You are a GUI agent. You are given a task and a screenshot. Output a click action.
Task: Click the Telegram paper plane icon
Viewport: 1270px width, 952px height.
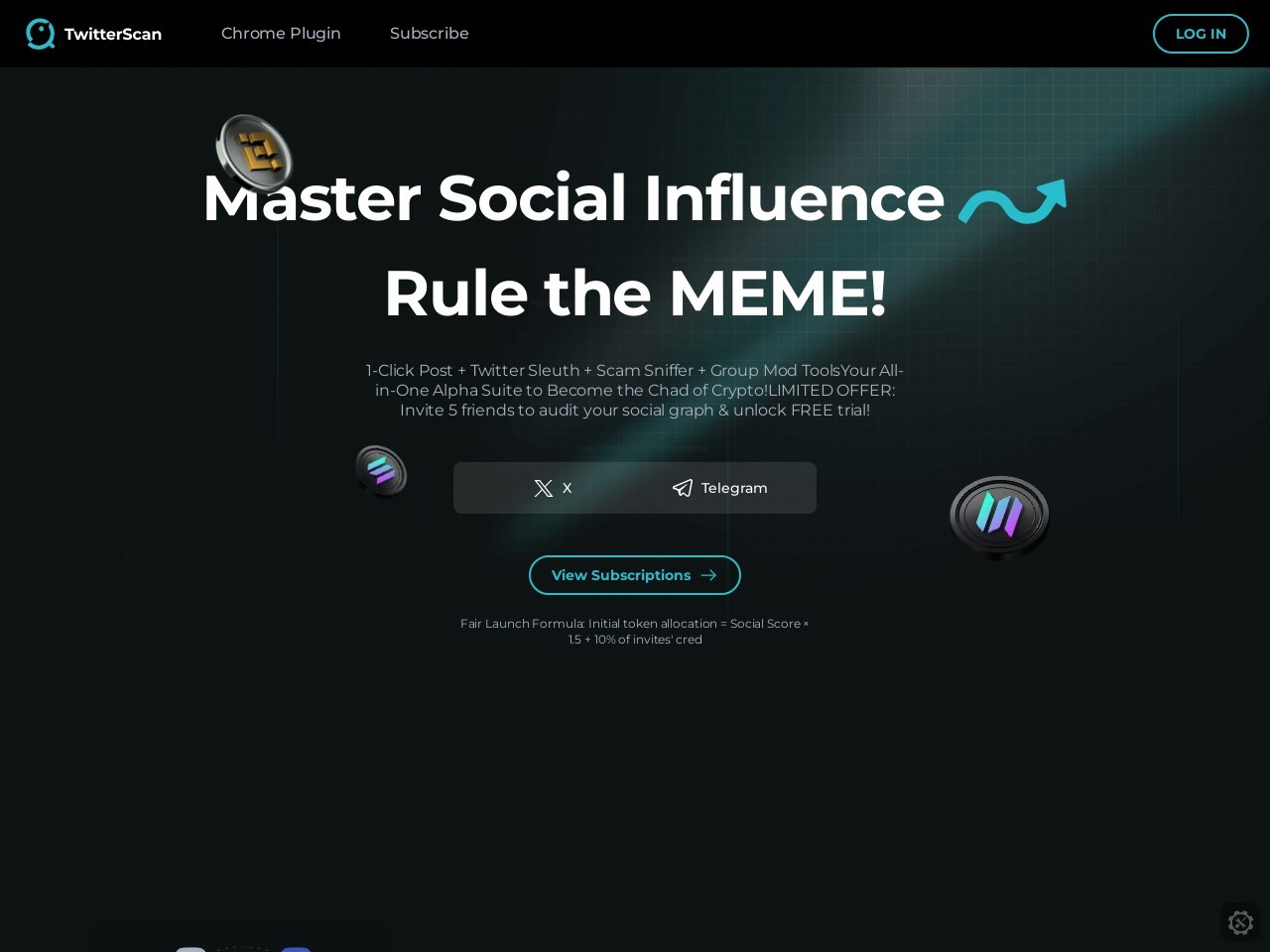pos(683,488)
